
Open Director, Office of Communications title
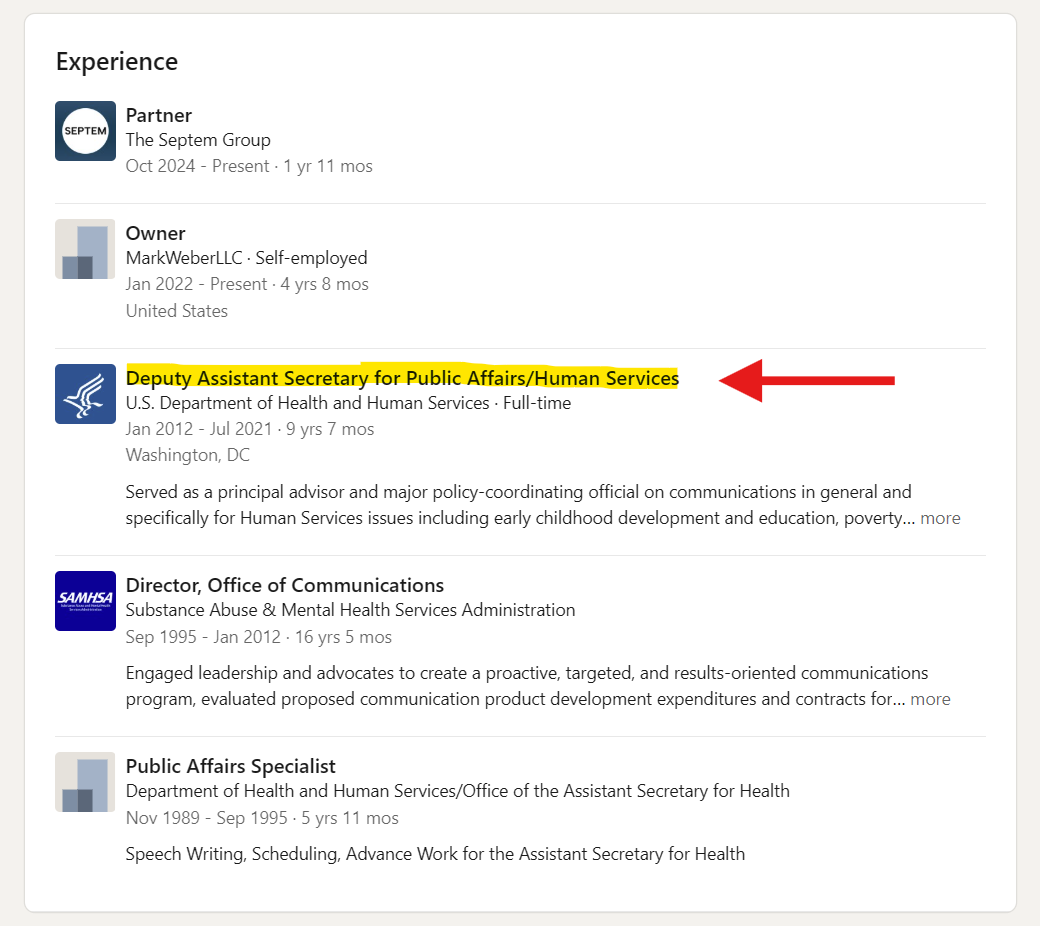tap(285, 585)
